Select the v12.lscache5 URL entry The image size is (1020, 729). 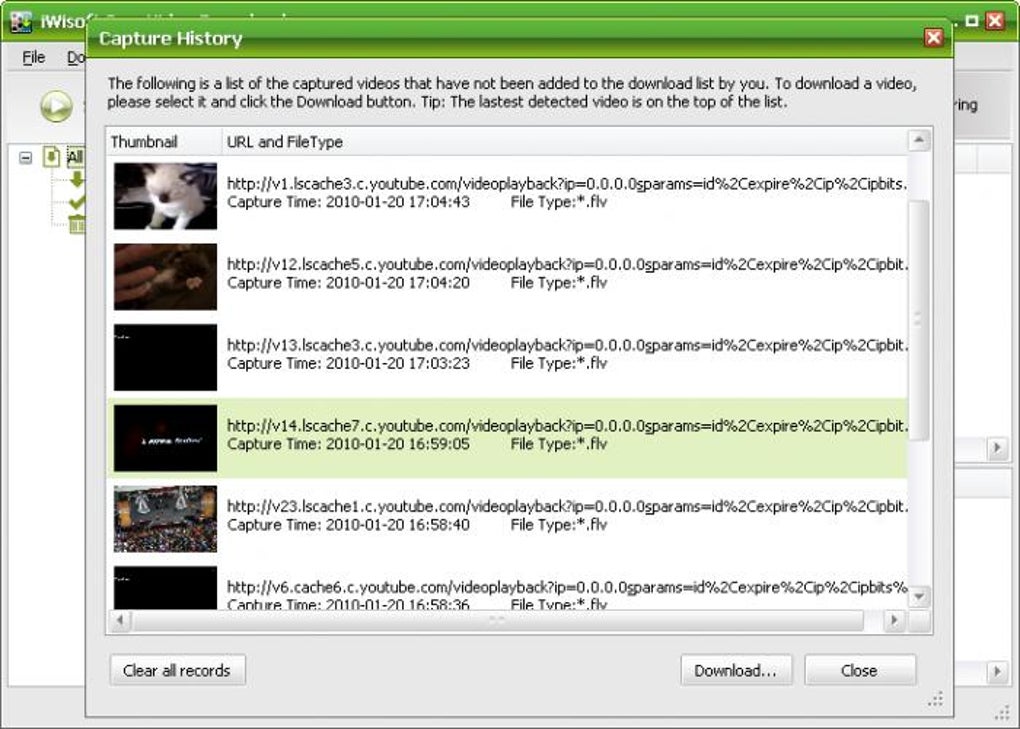pos(566,265)
